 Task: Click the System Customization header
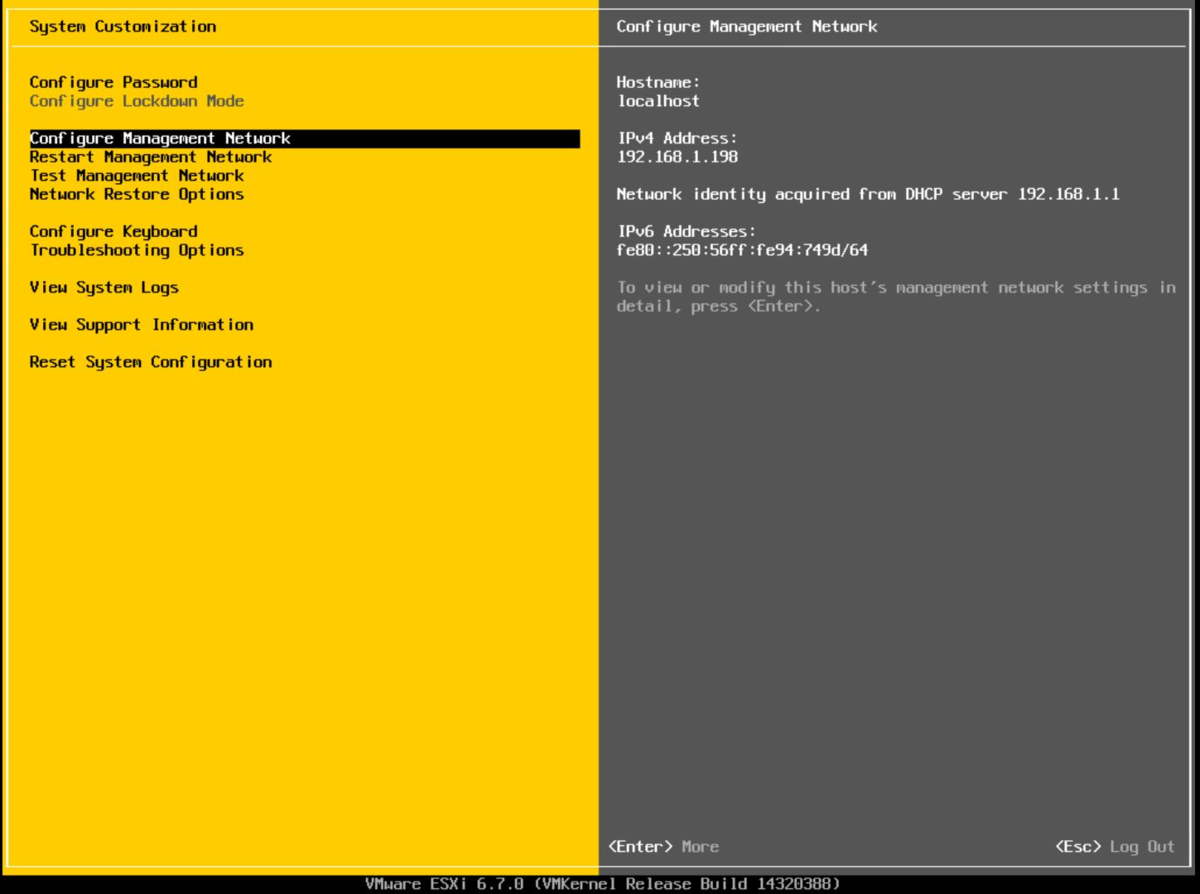[x=122, y=26]
